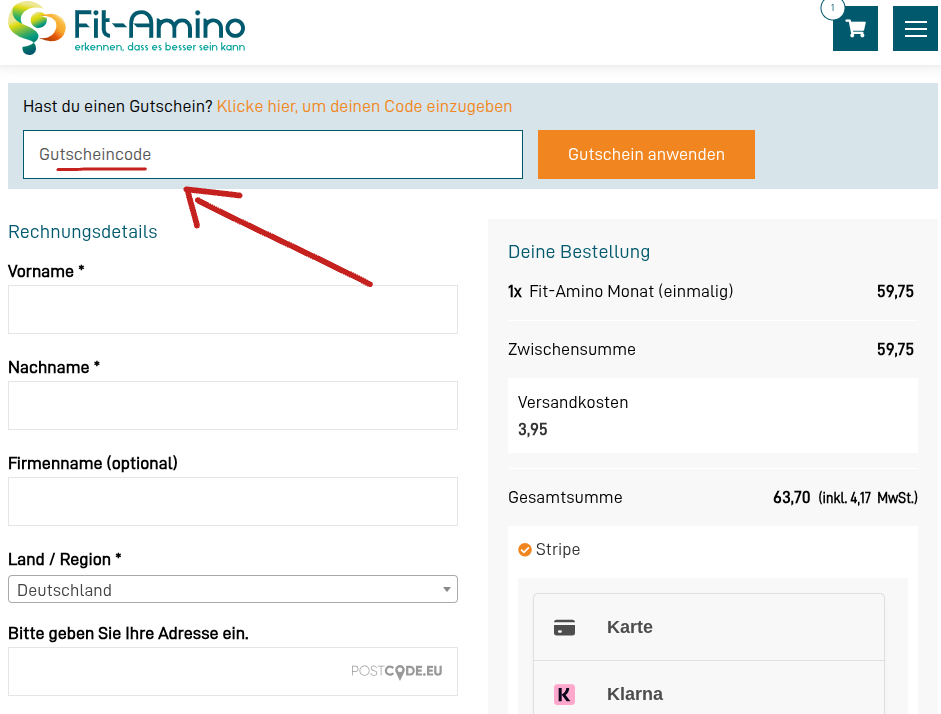Viewport: 941px width, 714px height.
Task: Click the credit card icon next to Karte
Action: 564,628
